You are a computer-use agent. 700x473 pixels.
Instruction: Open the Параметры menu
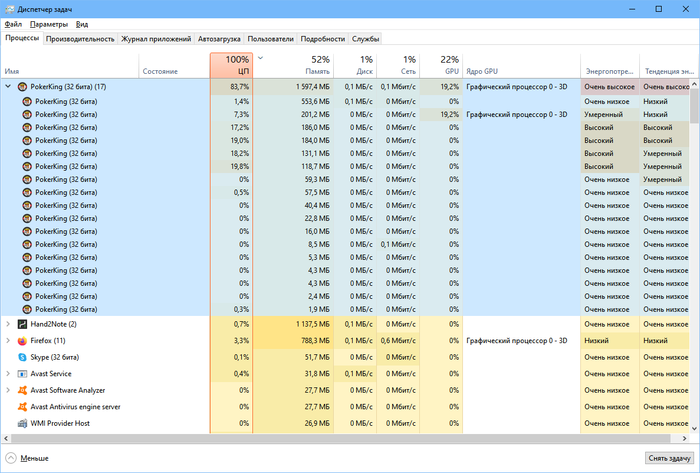[49, 24]
